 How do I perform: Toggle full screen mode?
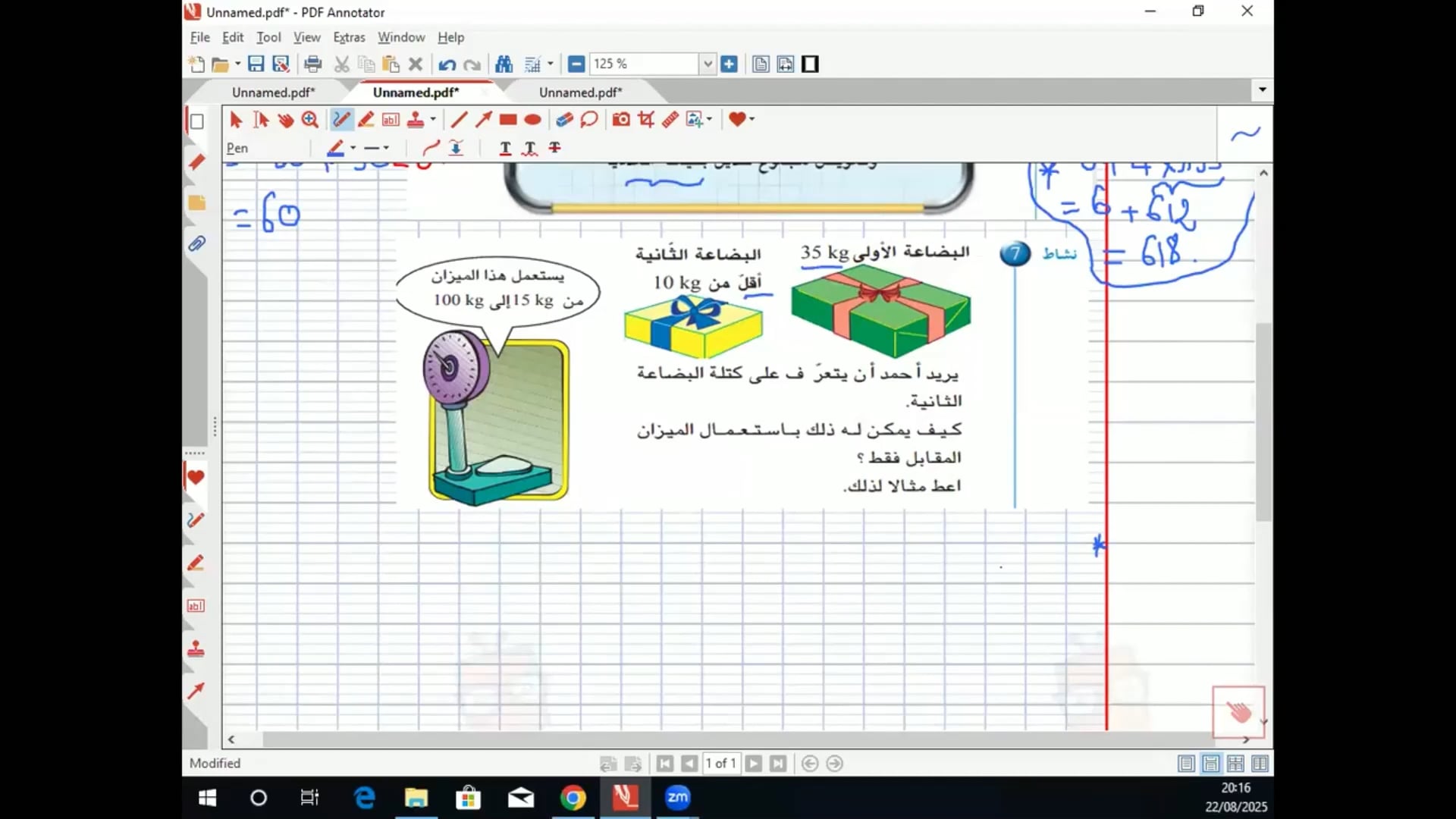coord(810,64)
